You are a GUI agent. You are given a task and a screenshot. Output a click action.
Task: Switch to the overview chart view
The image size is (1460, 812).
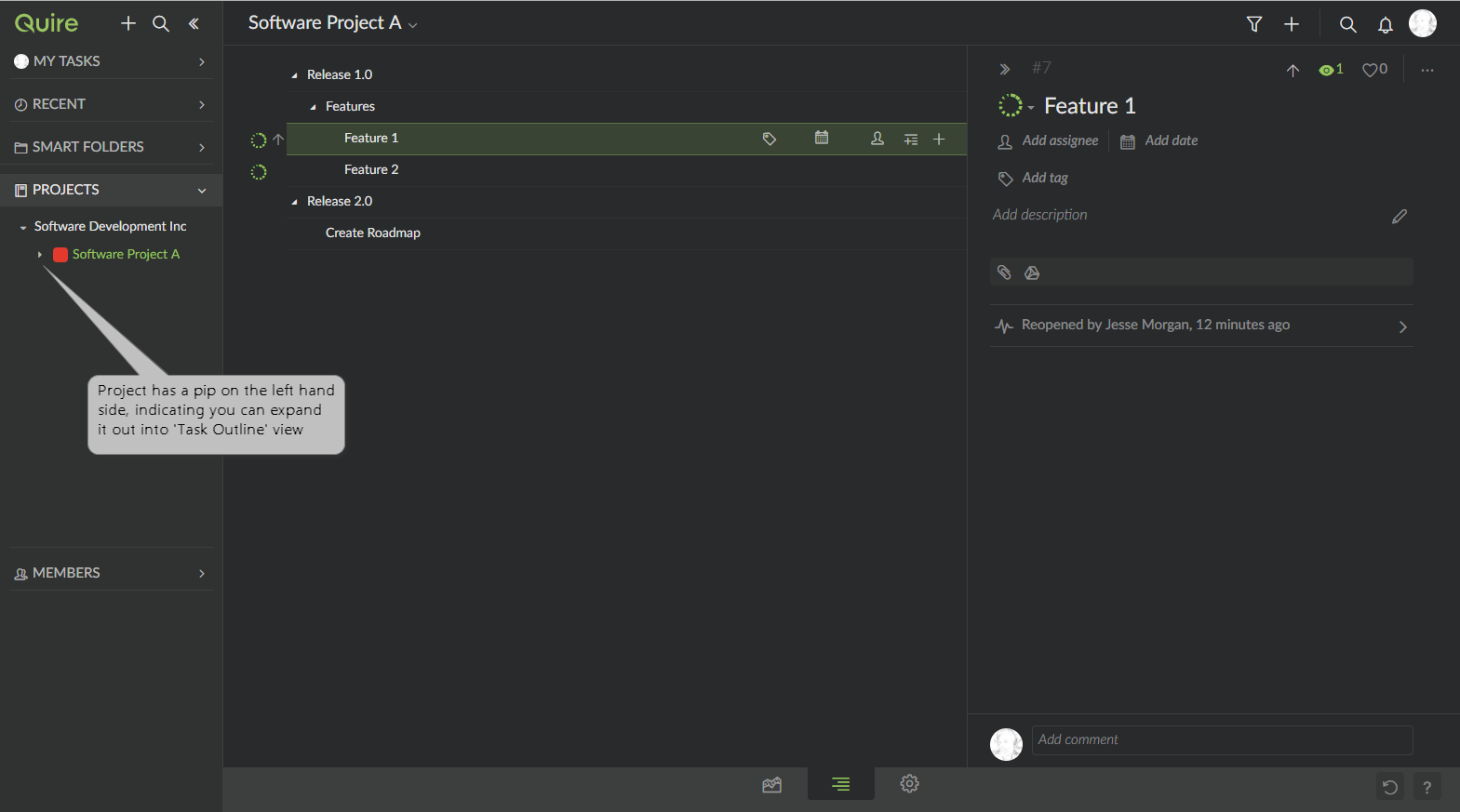pos(771,785)
